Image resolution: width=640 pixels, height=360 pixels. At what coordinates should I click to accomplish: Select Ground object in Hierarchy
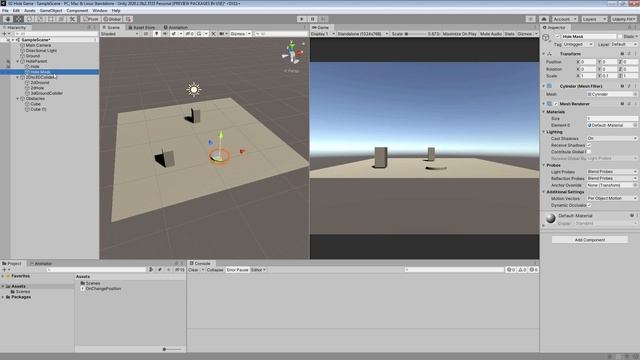tap(33, 56)
